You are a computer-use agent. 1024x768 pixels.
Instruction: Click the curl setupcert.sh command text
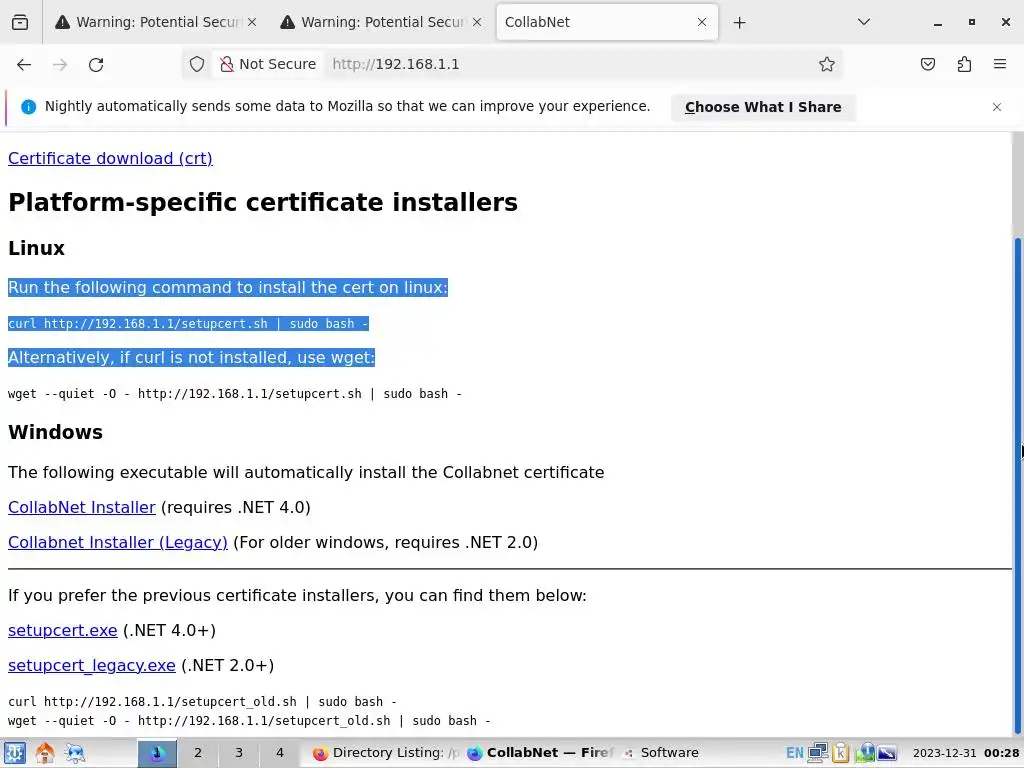[x=188, y=324]
